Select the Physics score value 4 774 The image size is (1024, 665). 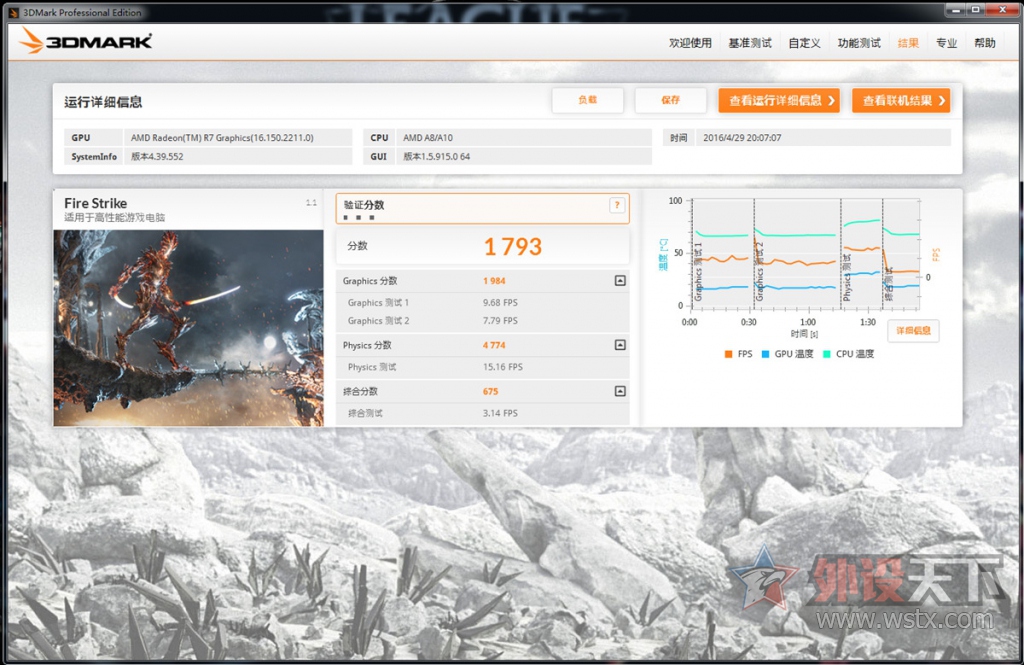[494, 345]
